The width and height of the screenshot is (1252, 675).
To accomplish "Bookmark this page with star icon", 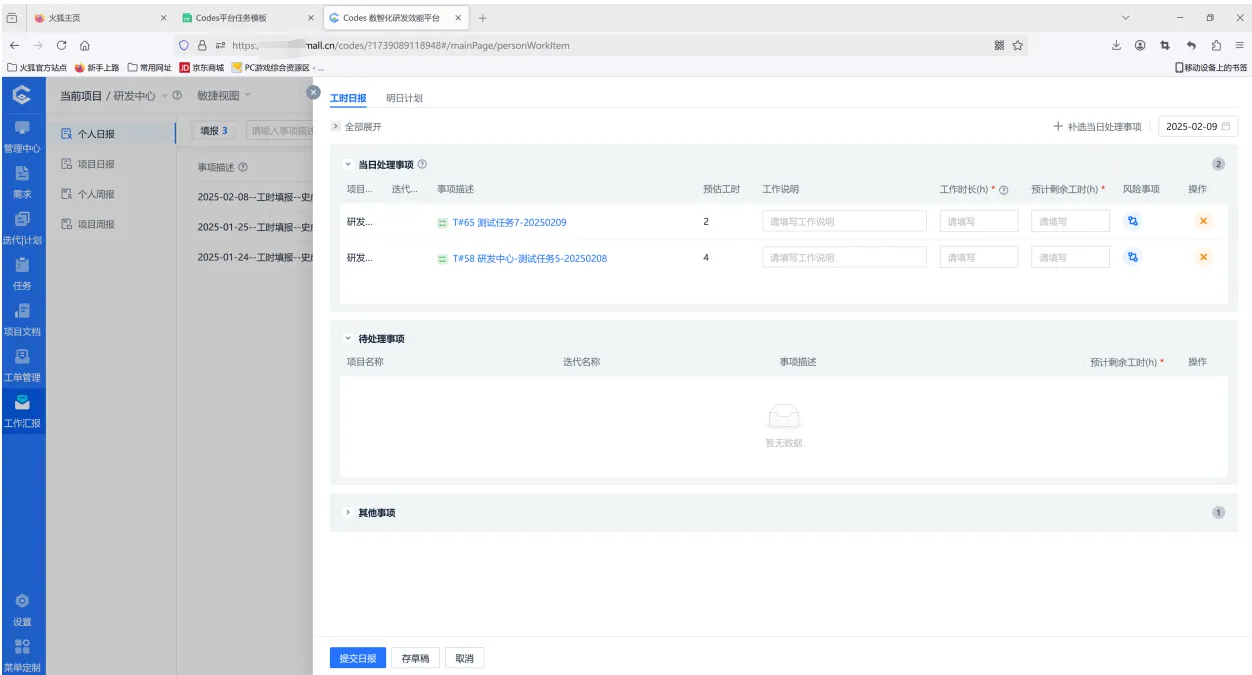I will pos(1018,45).
